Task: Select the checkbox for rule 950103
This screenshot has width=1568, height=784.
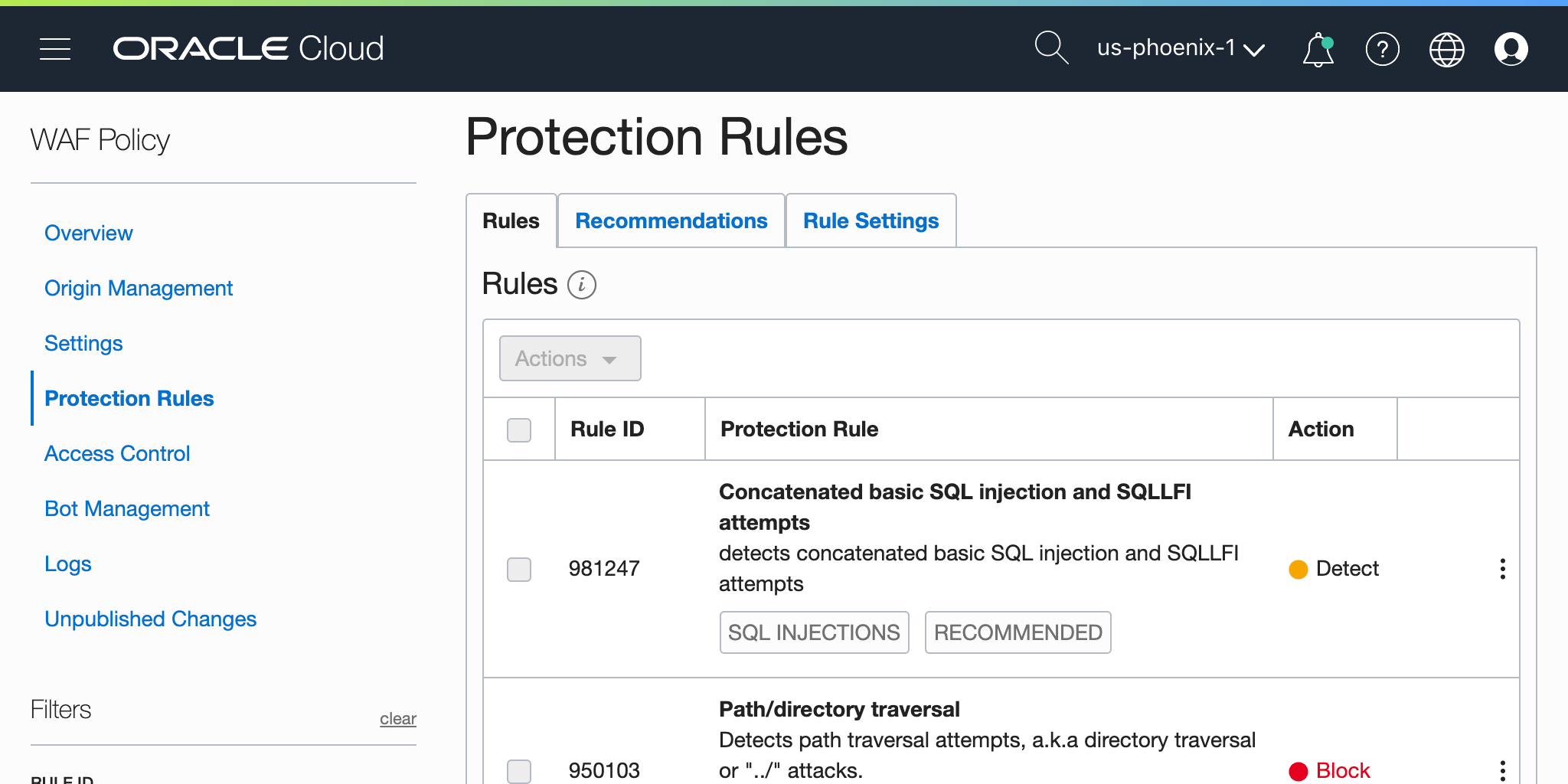Action: point(519,770)
